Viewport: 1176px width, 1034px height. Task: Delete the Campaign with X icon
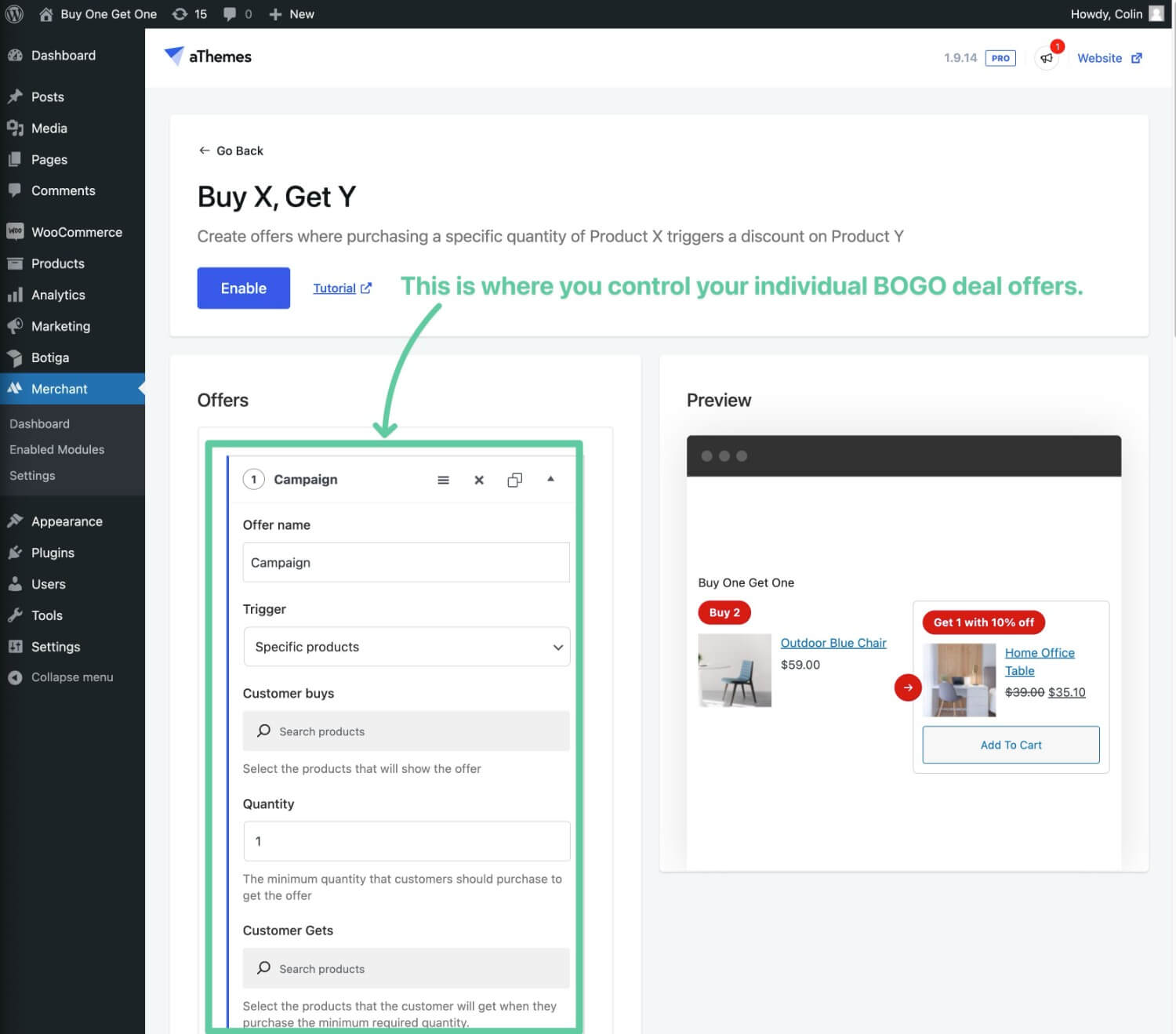(479, 481)
